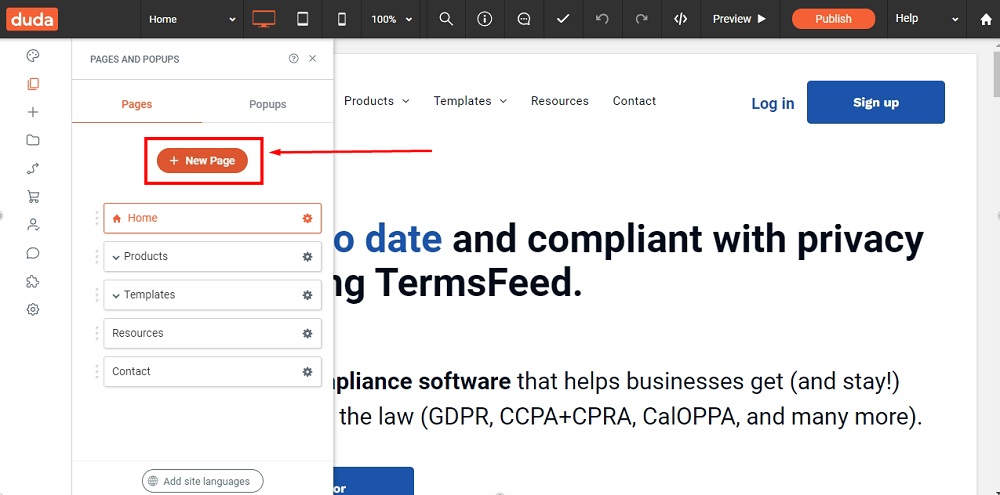Open the App Store puzzle sidebar icon
This screenshot has height=495, width=1000.
(33, 281)
